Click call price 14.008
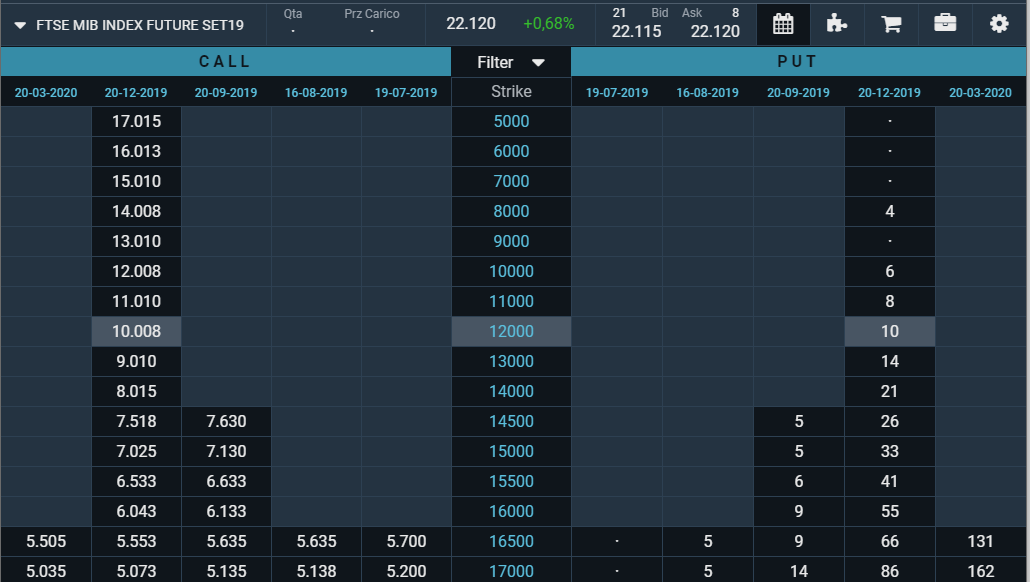 tap(136, 212)
